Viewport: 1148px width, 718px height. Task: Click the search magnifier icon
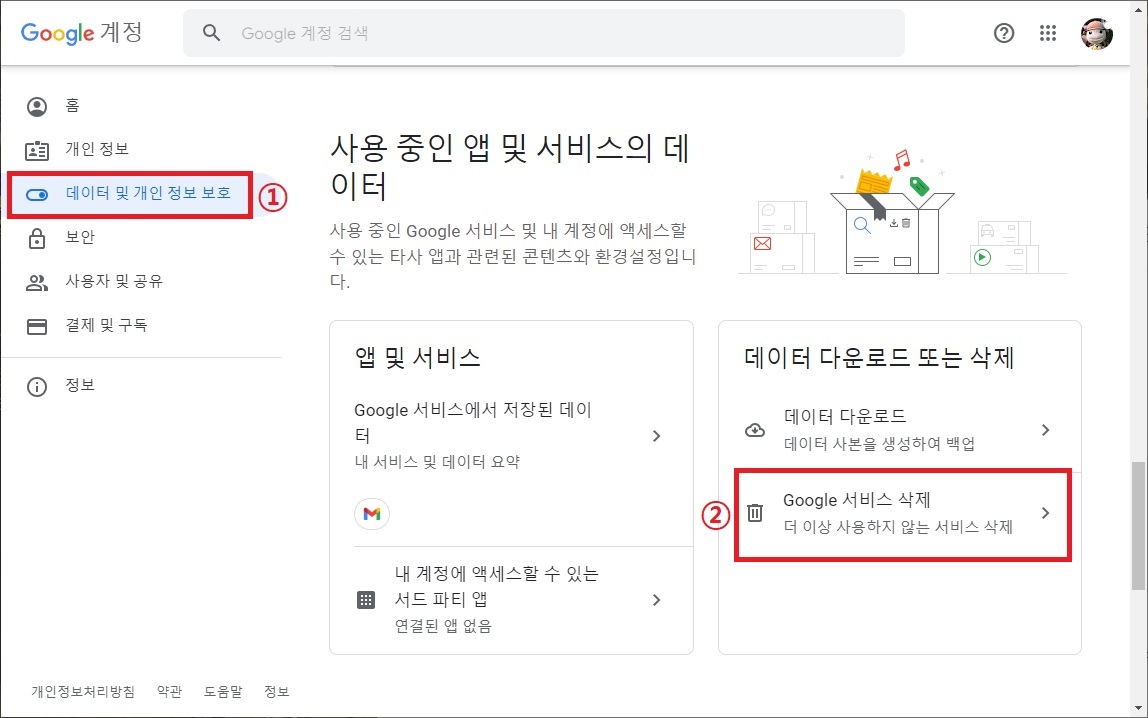coord(212,33)
